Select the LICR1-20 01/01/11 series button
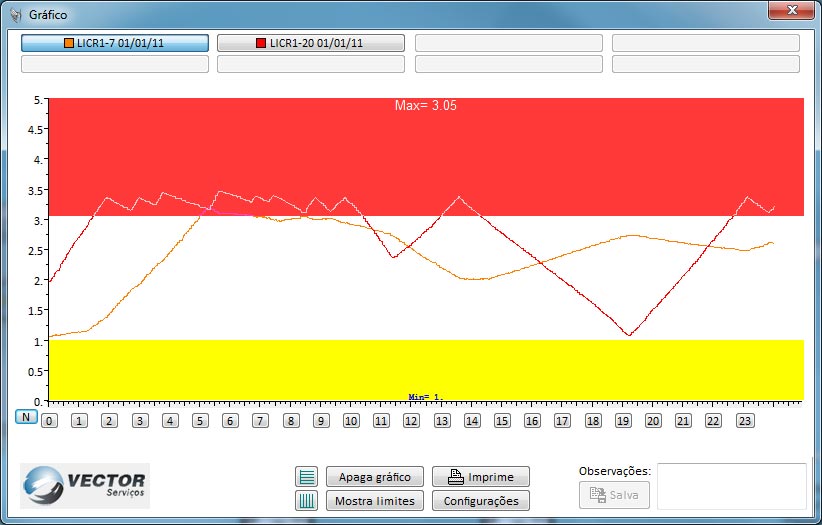 tap(311, 44)
